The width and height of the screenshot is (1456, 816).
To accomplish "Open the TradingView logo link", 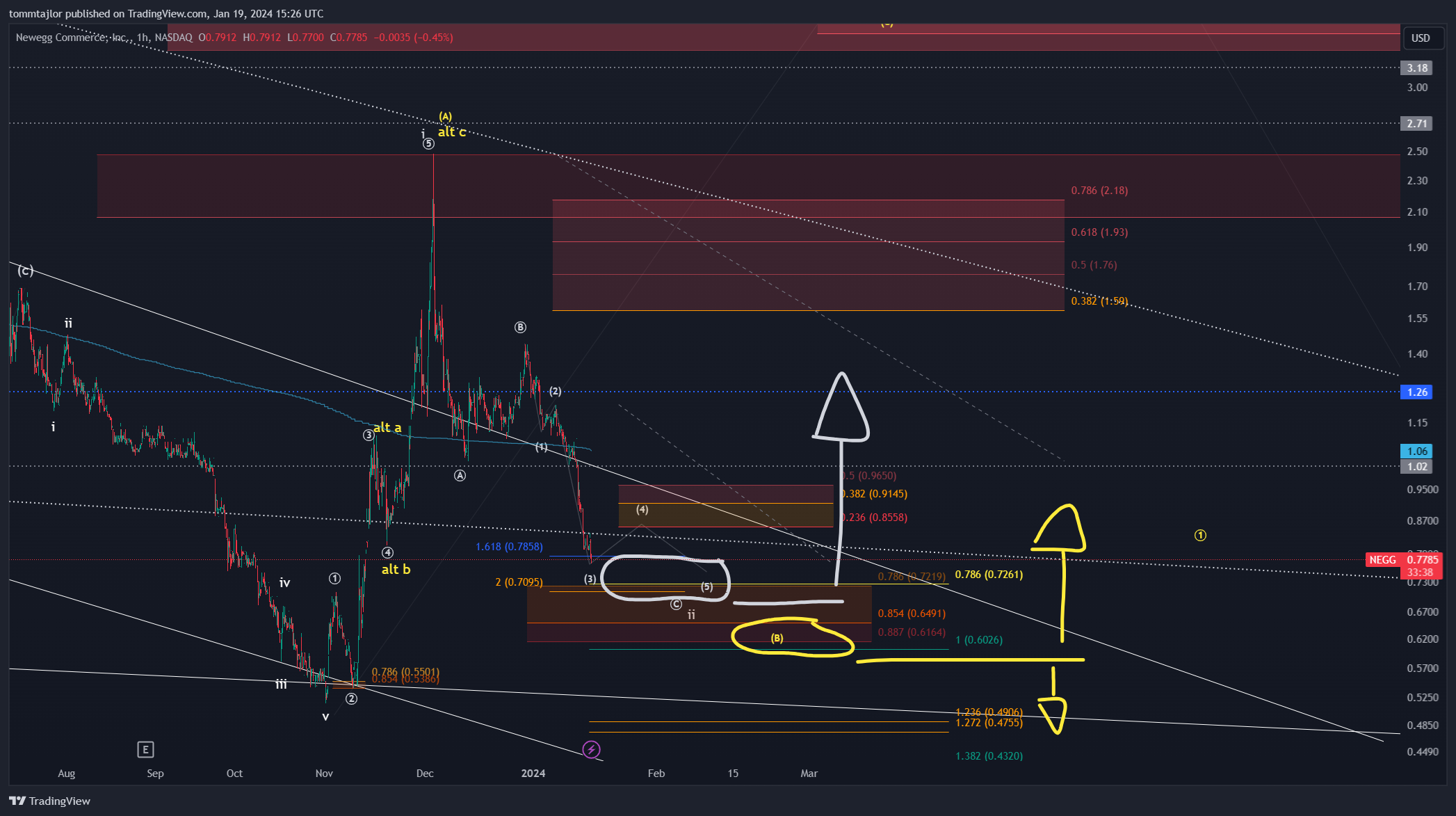I will tap(49, 801).
